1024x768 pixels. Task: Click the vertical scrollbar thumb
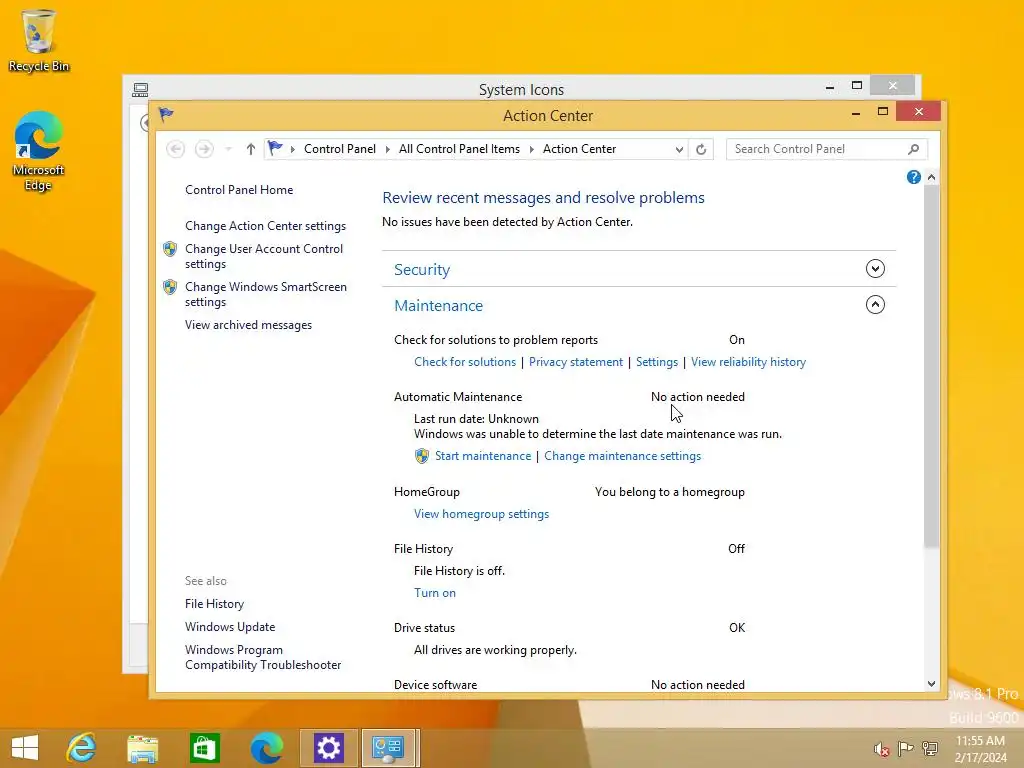931,366
